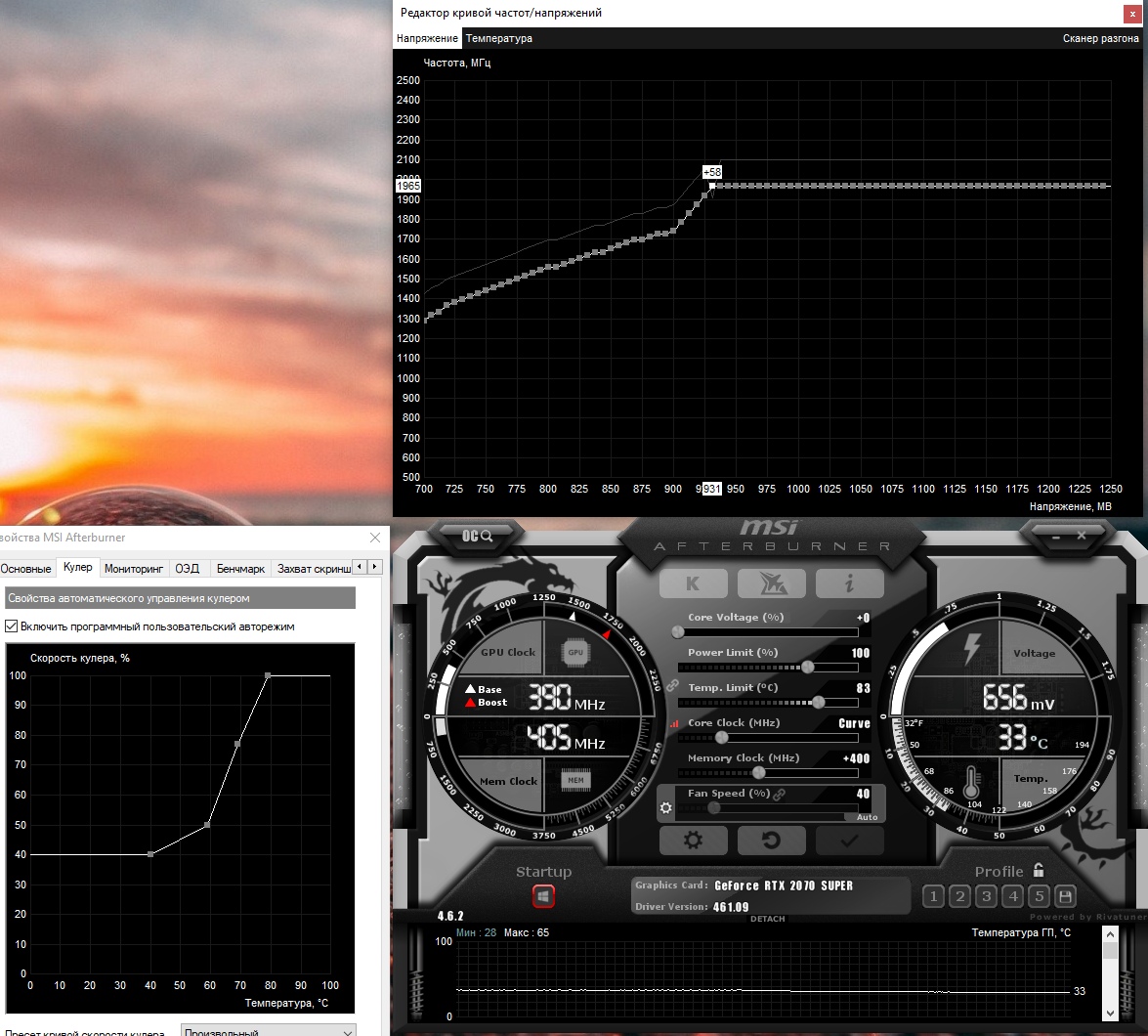Select profile slot 1

[933, 896]
